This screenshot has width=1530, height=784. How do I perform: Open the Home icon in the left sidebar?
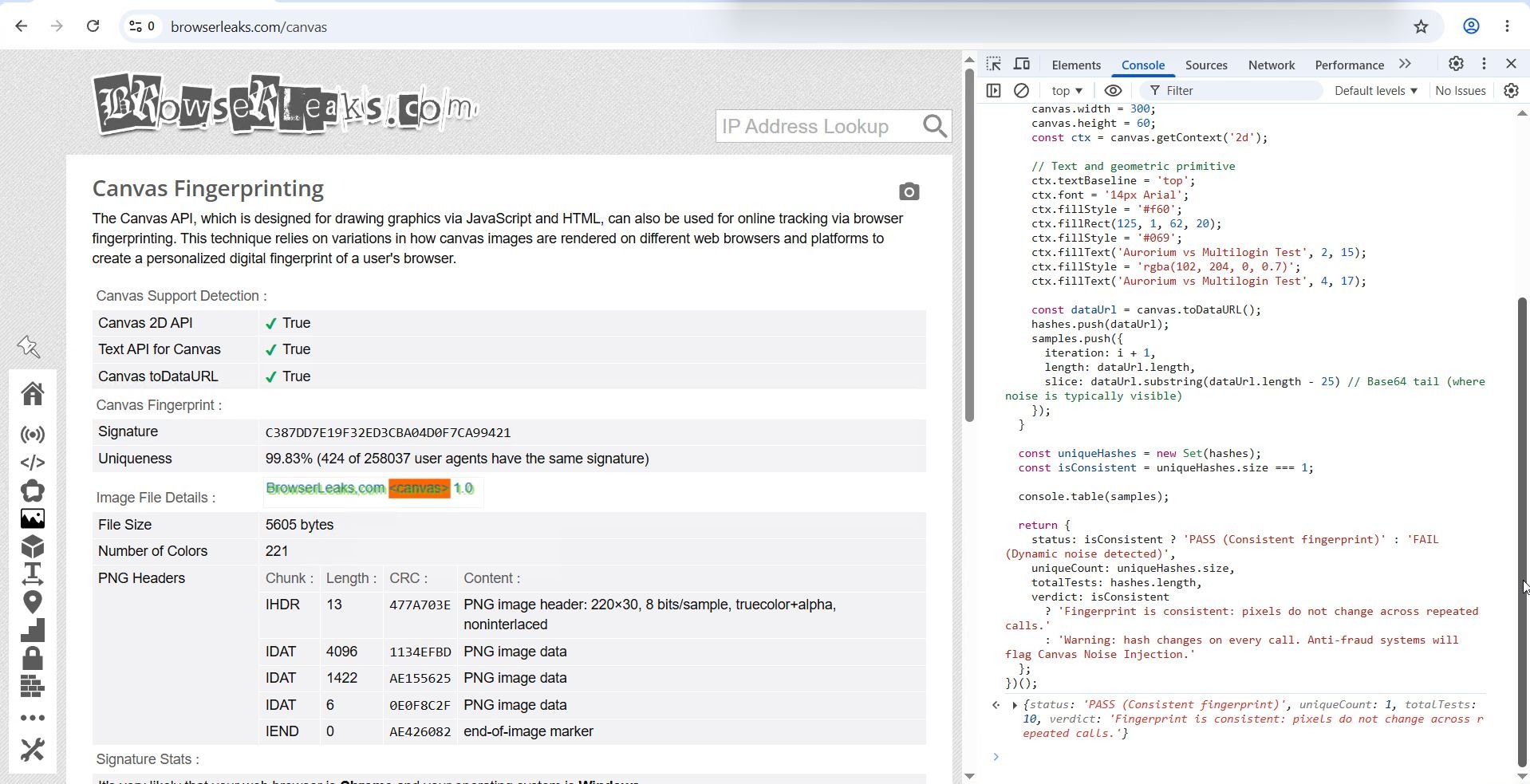pyautogui.click(x=33, y=393)
